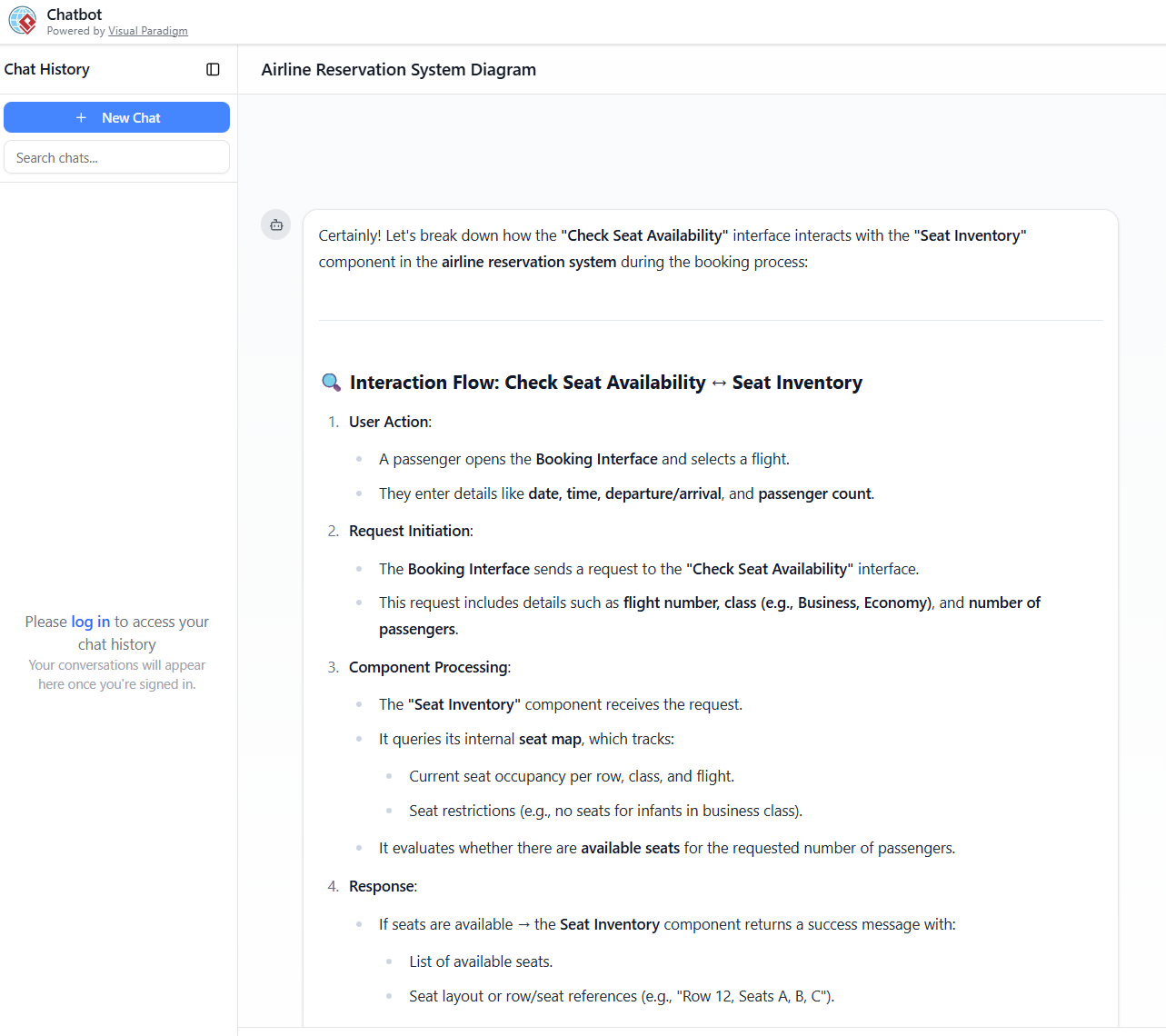Image resolution: width=1166 pixels, height=1036 pixels.
Task: Click the Airline Reservation System Diagram title
Action: pos(398,70)
